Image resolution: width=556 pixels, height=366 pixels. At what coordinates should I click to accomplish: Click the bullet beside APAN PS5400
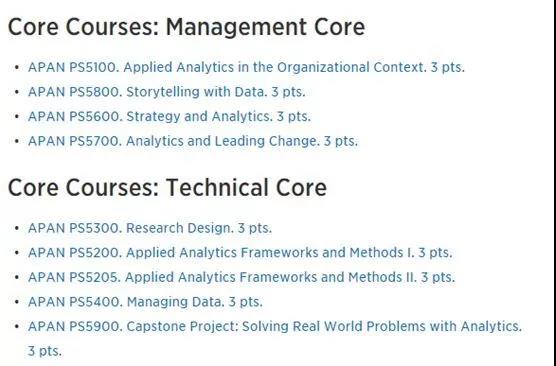pos(17,302)
